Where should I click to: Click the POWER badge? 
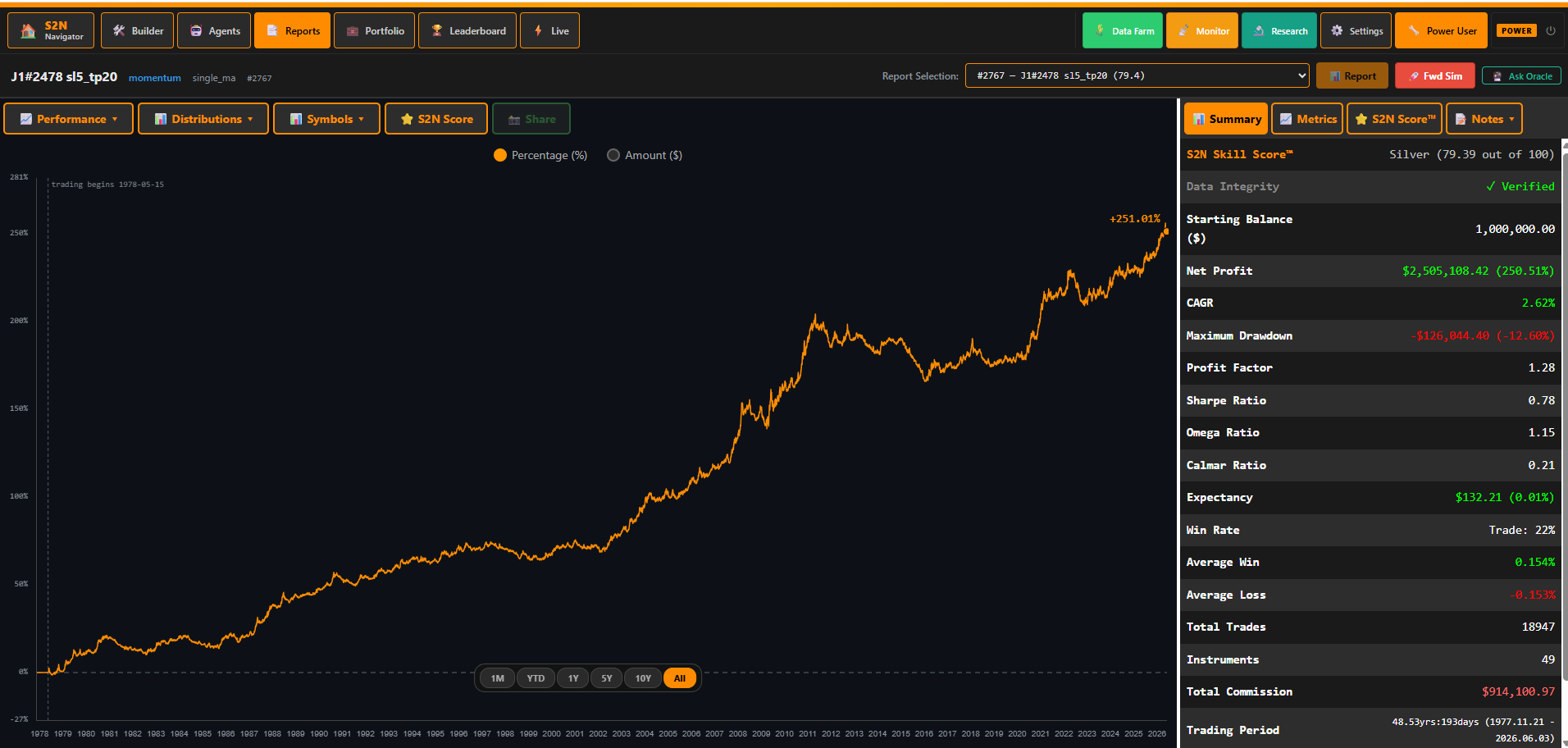tap(1516, 30)
